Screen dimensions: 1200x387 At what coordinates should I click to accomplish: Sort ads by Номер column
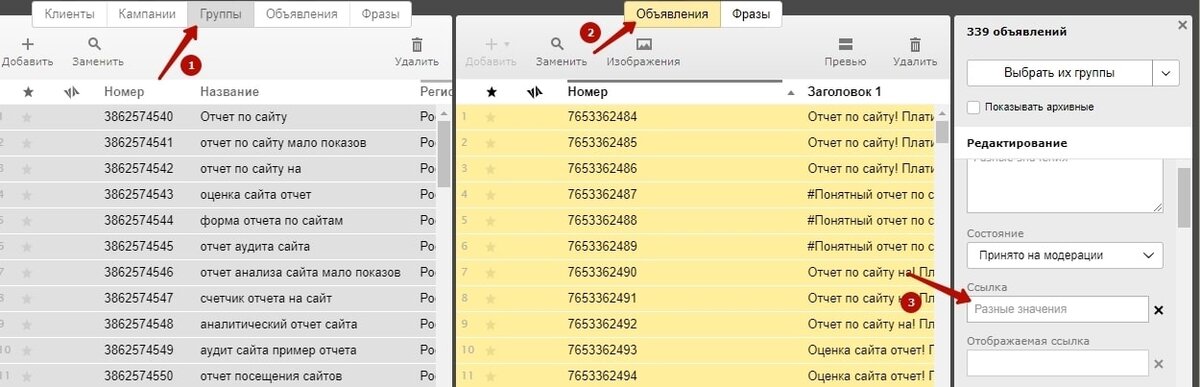tap(587, 92)
